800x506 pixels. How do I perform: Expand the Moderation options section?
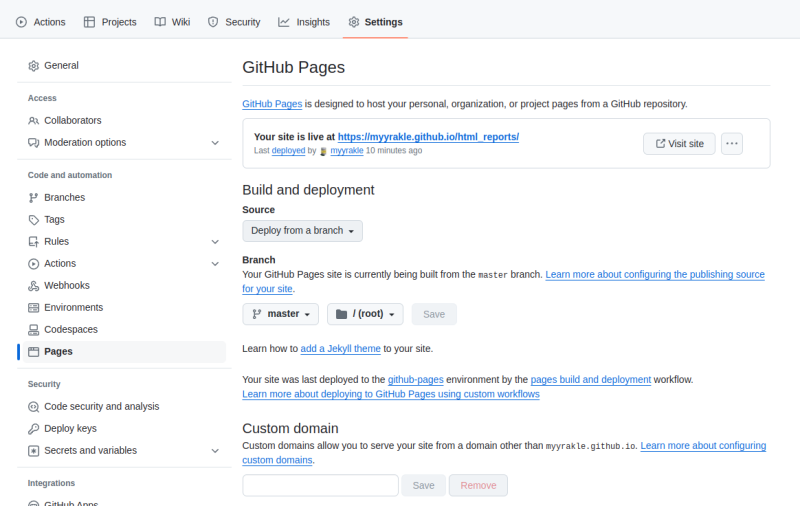215,143
